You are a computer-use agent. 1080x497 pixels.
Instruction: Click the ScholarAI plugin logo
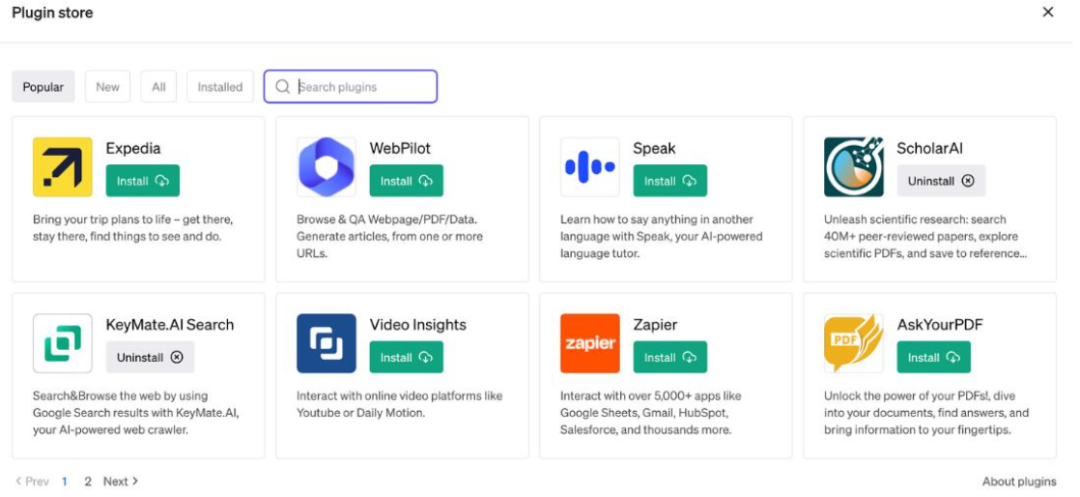pos(854,167)
